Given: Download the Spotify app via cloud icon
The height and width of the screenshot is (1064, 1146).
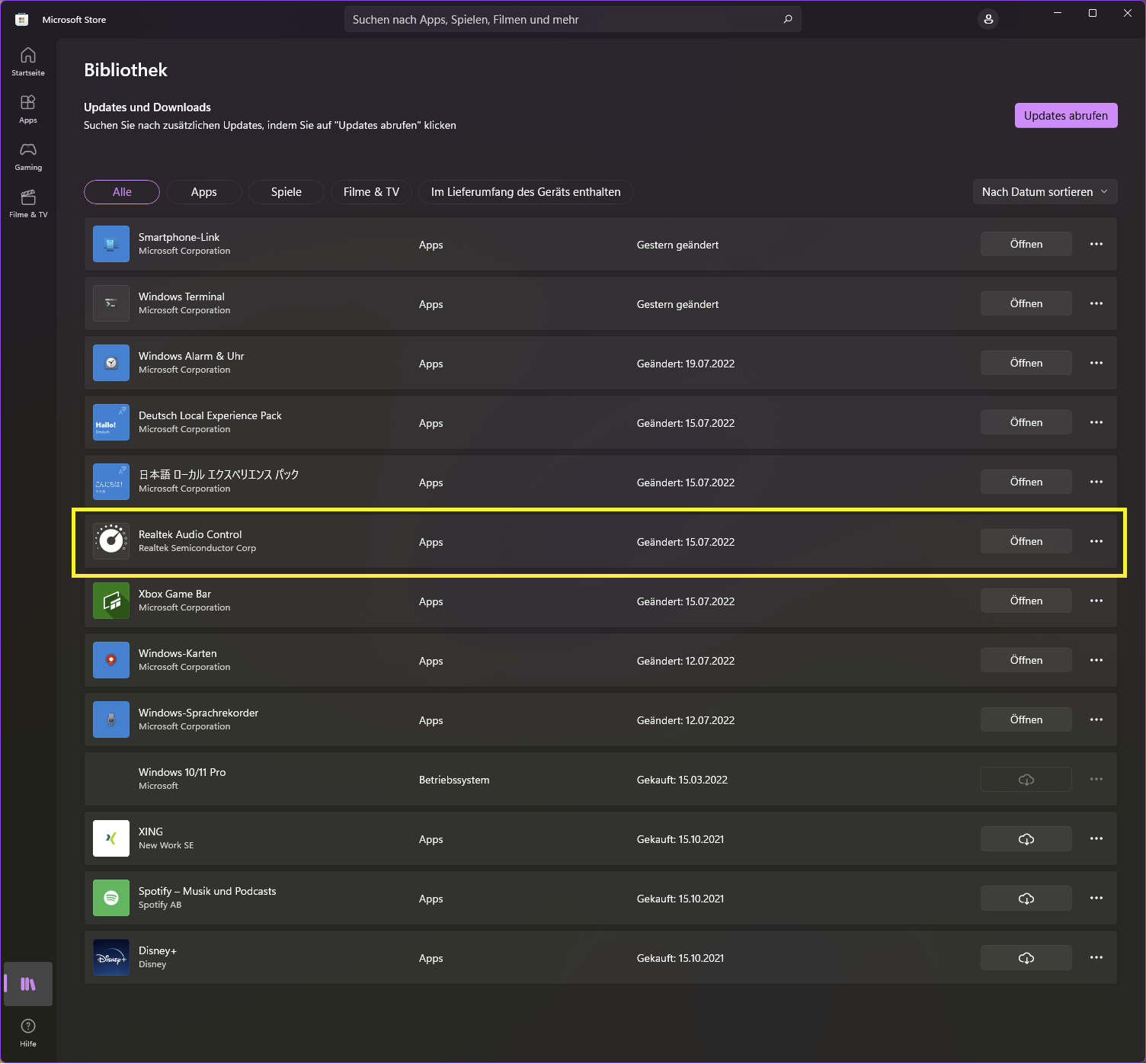Looking at the screenshot, I should coord(1026,899).
